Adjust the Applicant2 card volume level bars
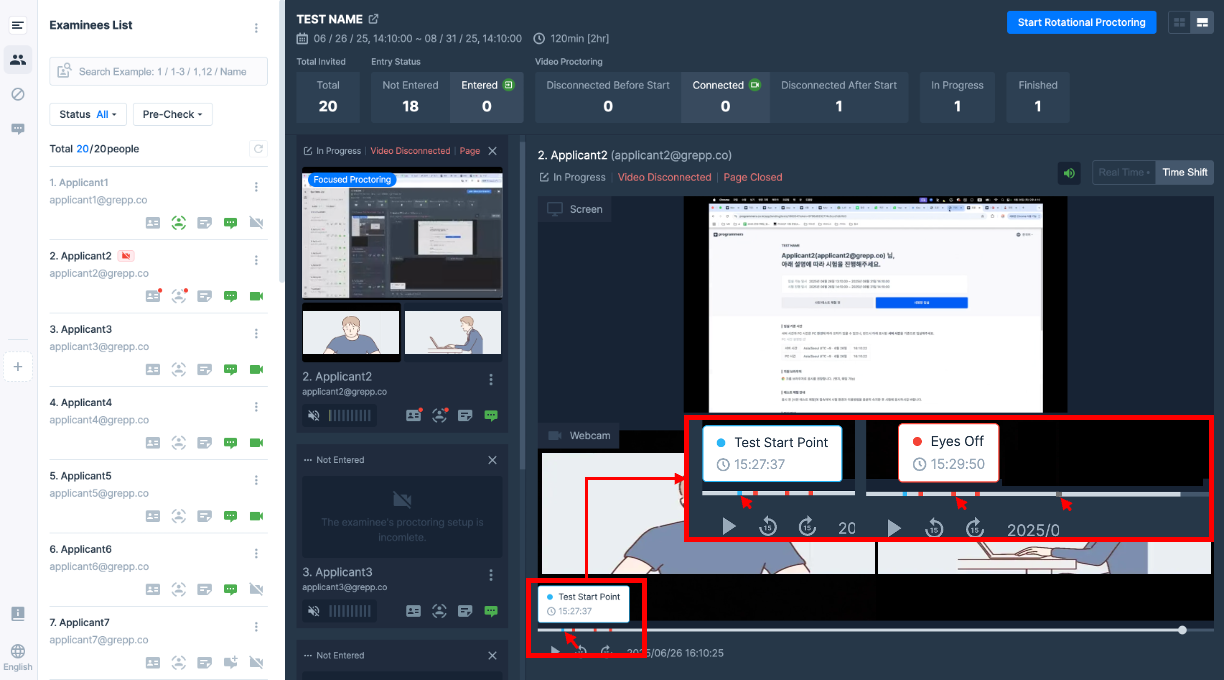 tap(349, 415)
